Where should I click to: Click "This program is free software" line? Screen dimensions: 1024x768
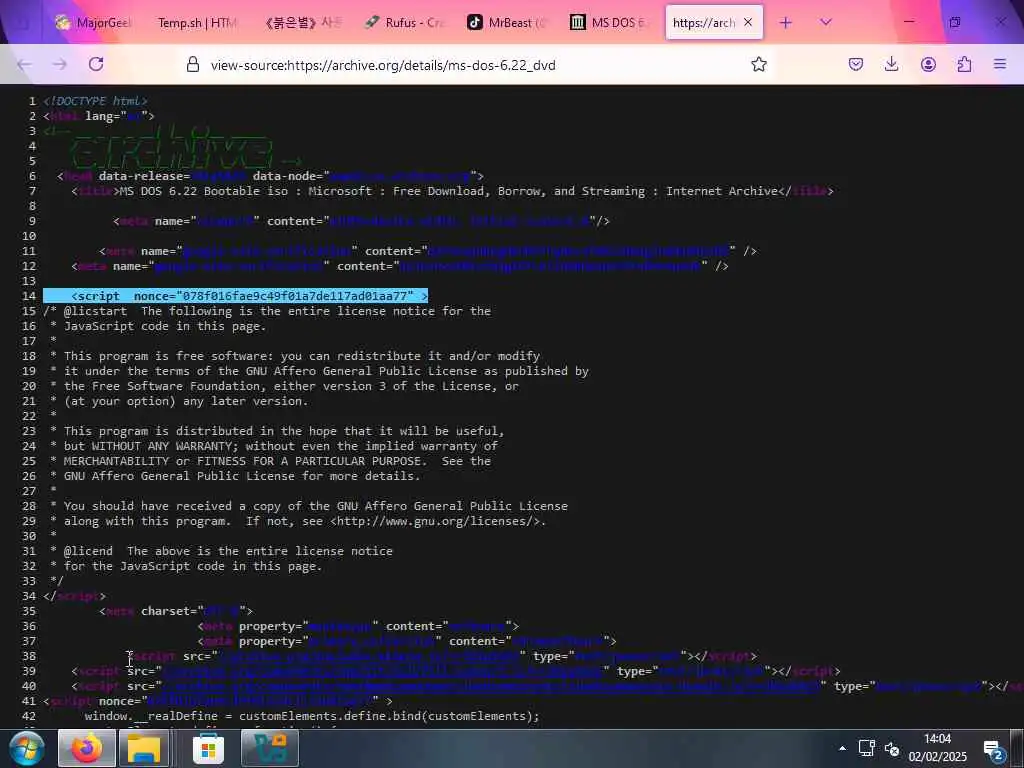point(295,356)
